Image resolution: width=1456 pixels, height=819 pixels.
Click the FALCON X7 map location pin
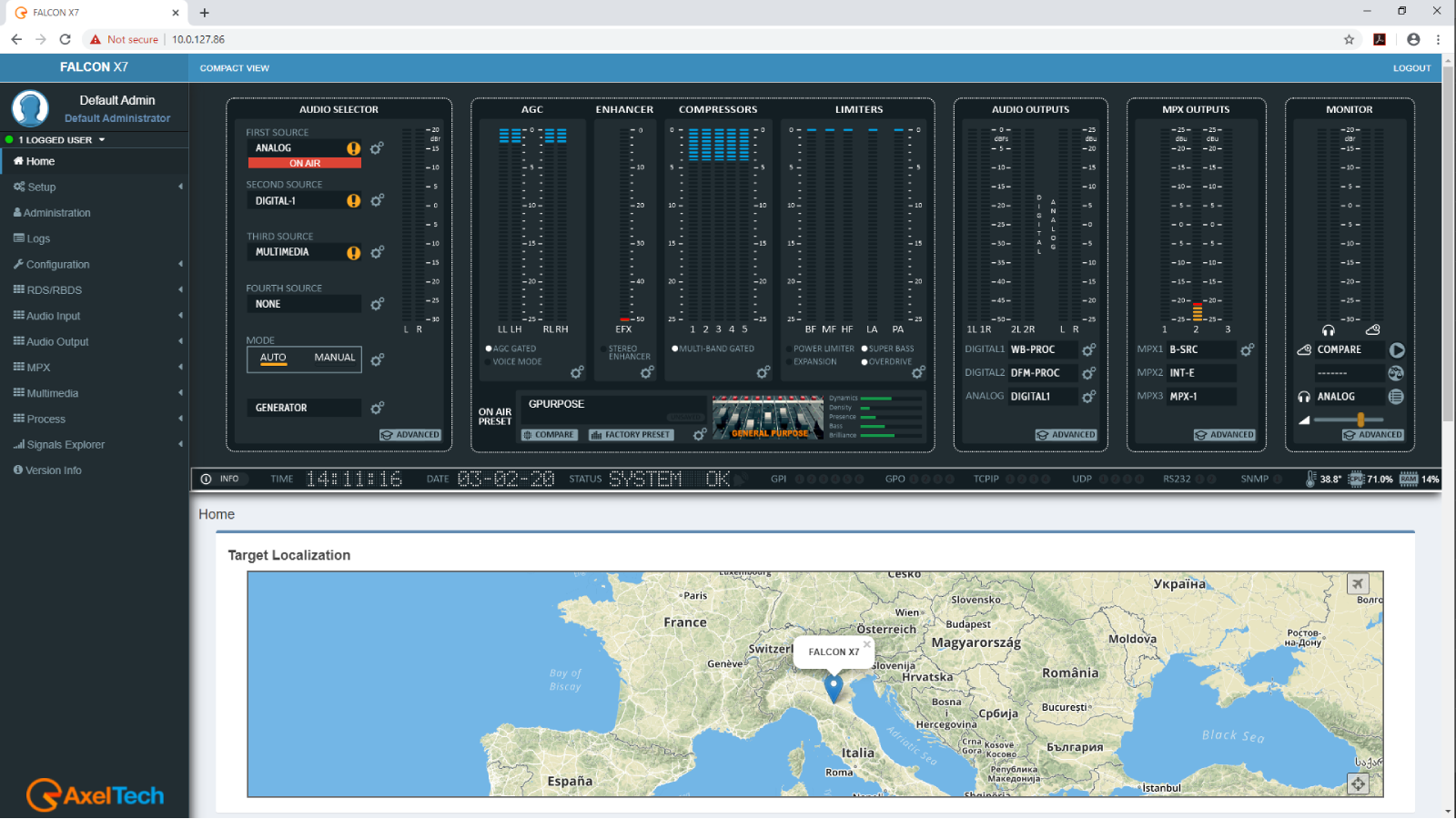click(x=834, y=688)
